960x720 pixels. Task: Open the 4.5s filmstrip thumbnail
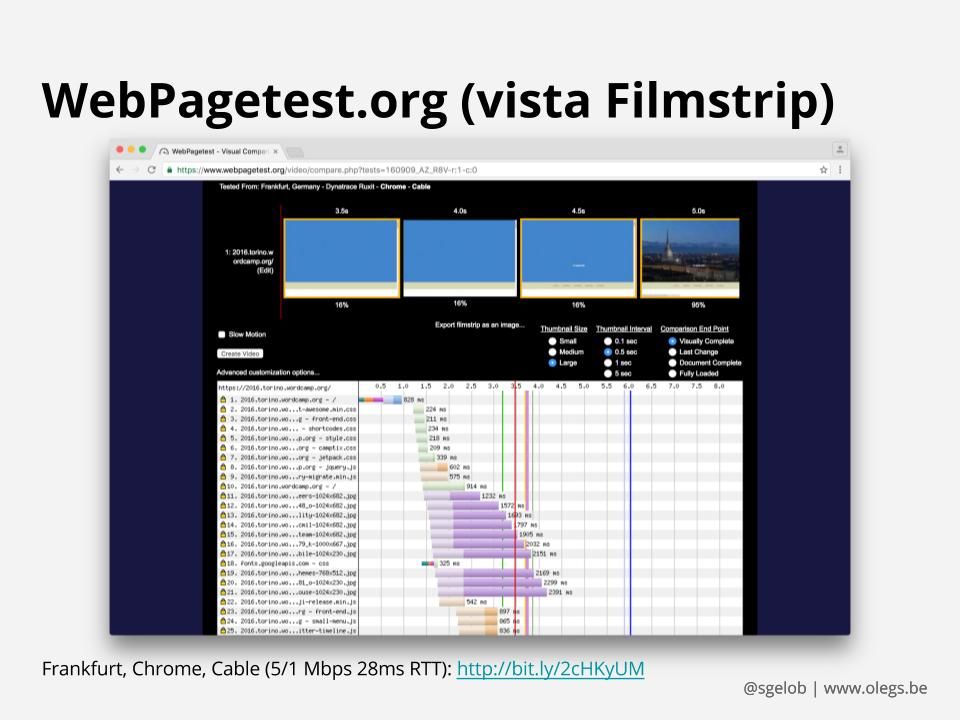(x=578, y=258)
